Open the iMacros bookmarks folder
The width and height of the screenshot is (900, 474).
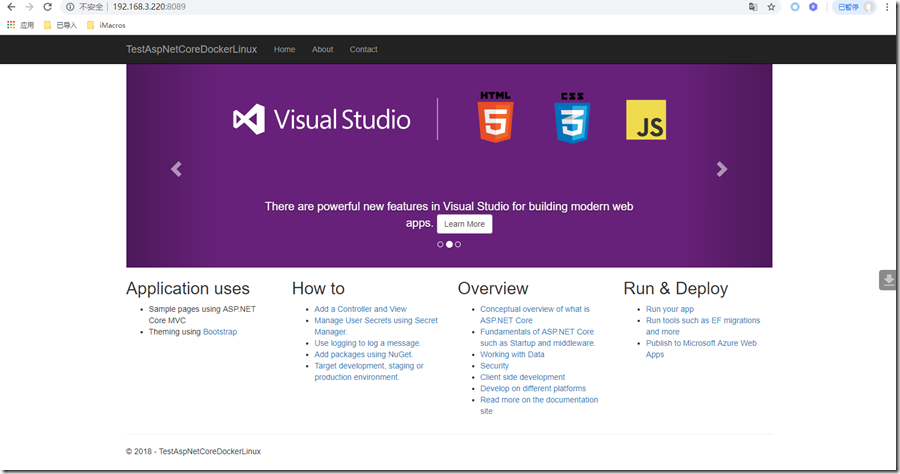coord(106,25)
